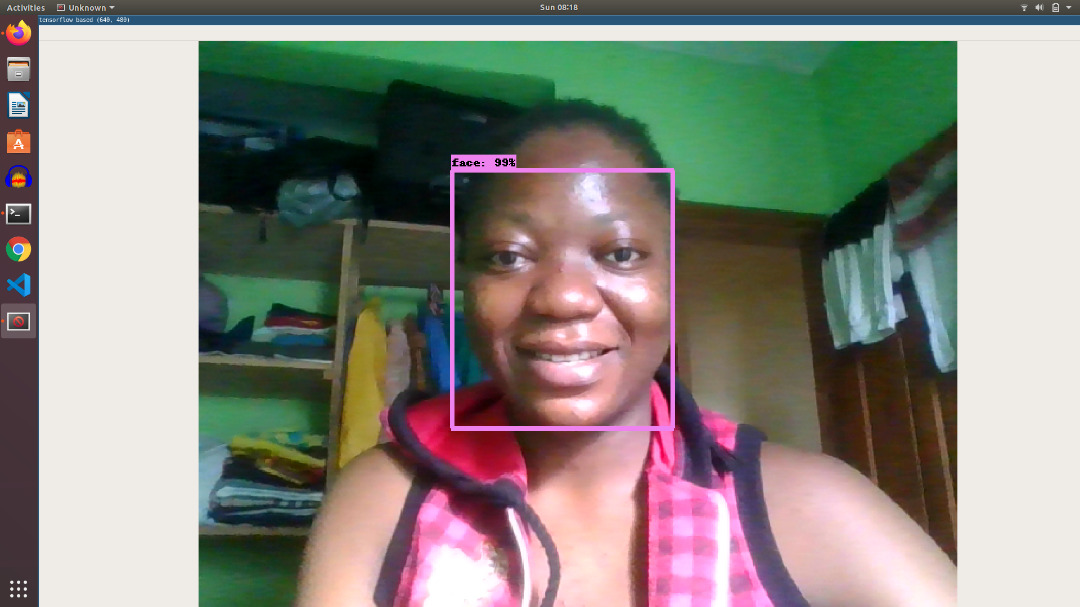Open the Terminal dock icon
The width and height of the screenshot is (1080, 607).
(x=19, y=214)
